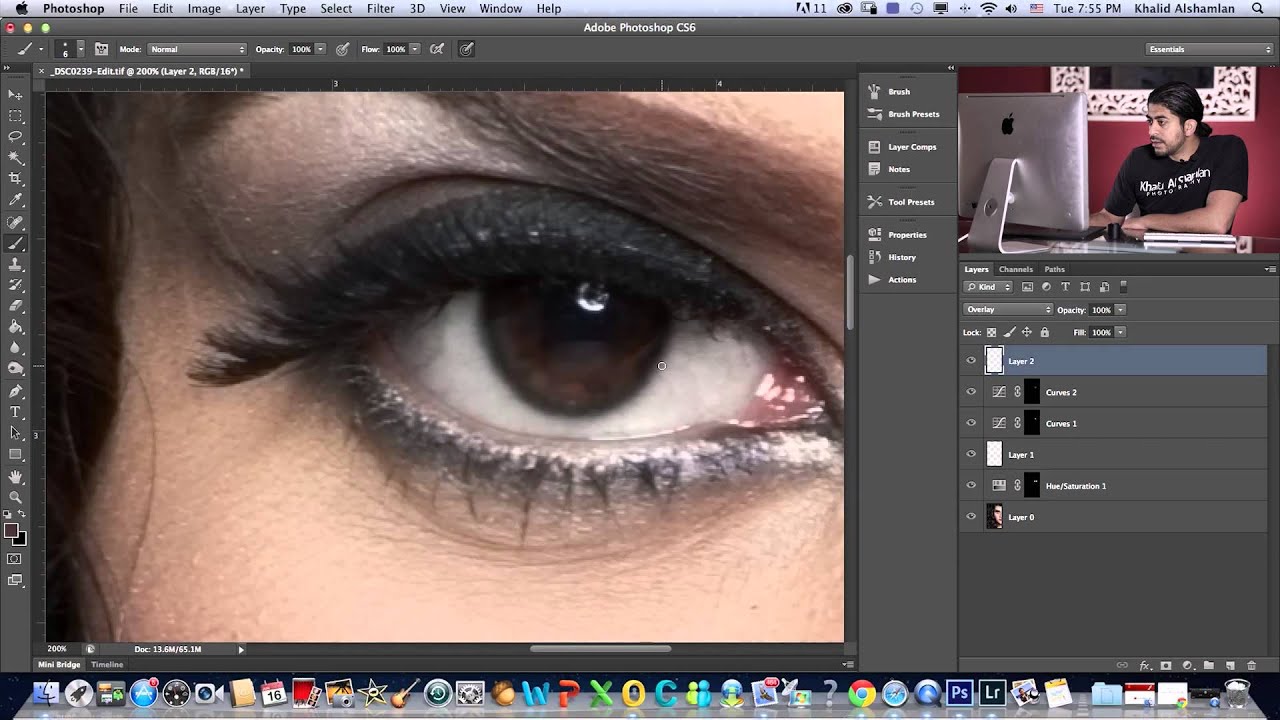Click the Delete layer trash icon

1251,665
